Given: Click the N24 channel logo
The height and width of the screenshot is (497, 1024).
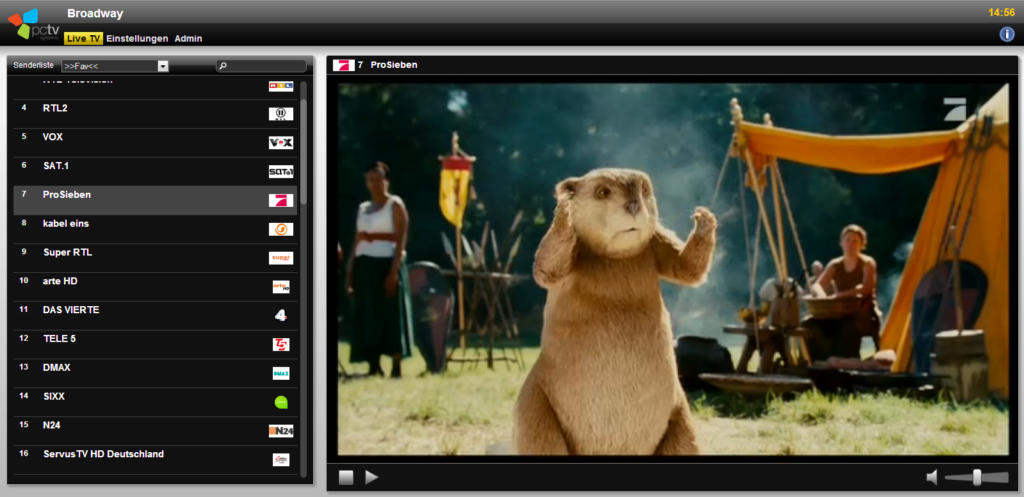Looking at the screenshot, I should click(281, 431).
